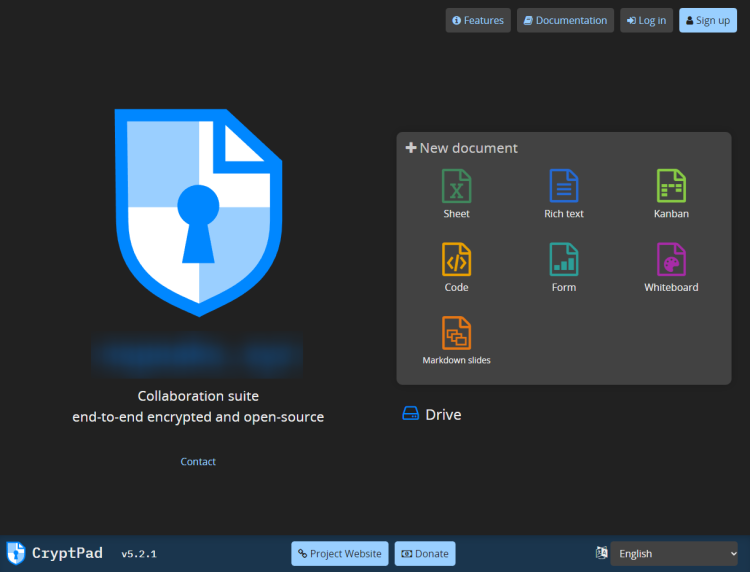Click the v5.2.1 version text
Viewport: 750px width, 572px height.
coord(139,554)
